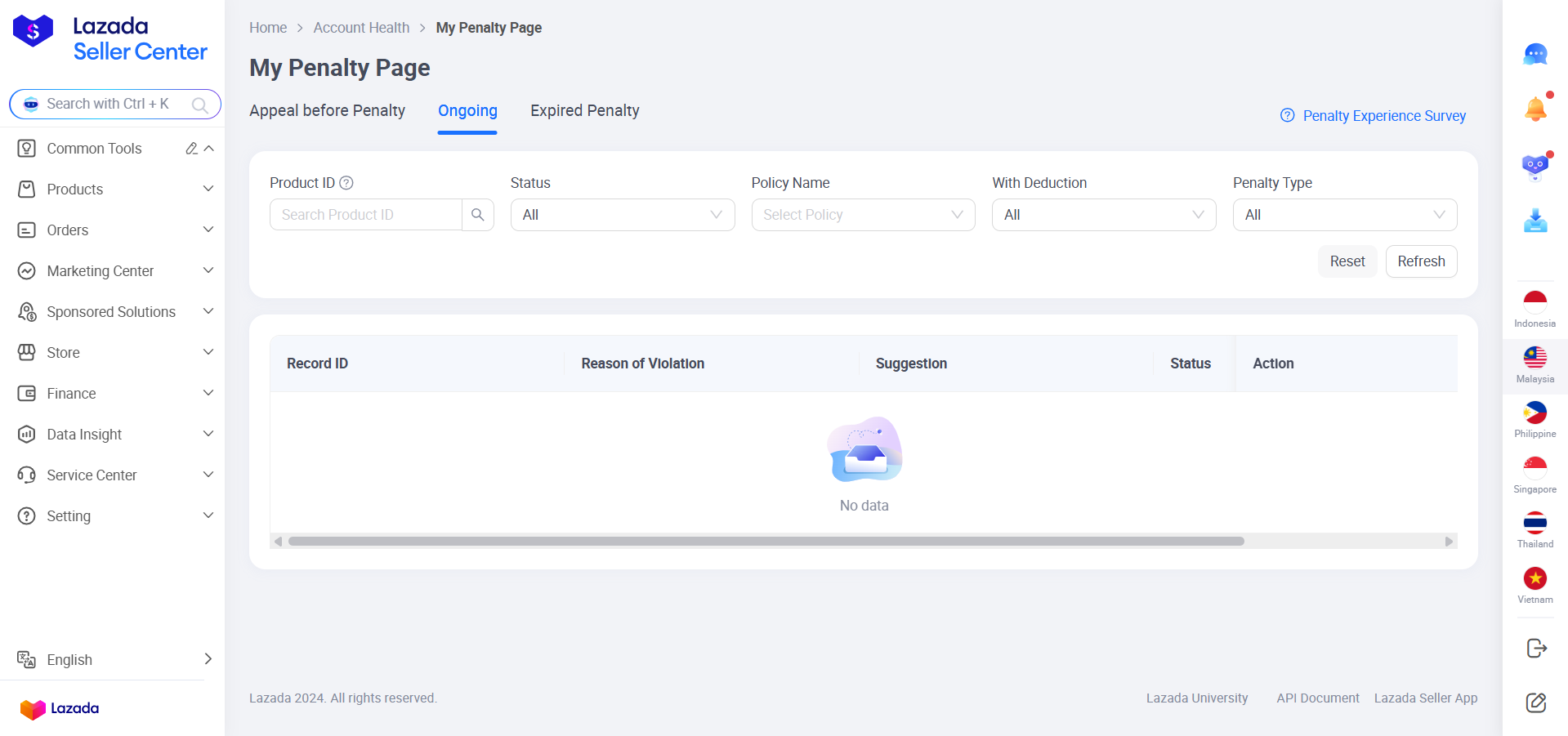The height and width of the screenshot is (736, 1568).
Task: Switch to the Vietnam store flag
Action: [1534, 584]
